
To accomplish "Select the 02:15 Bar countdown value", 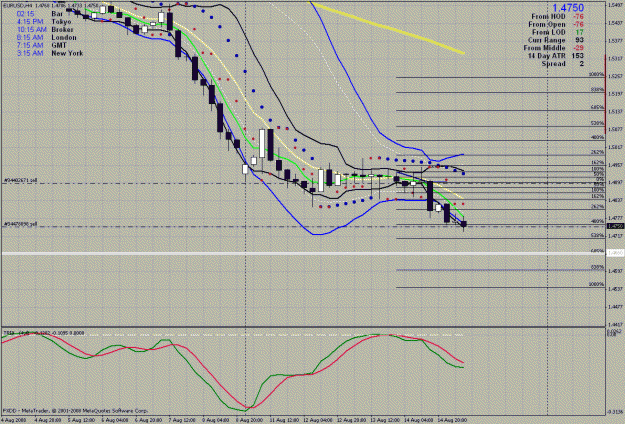I will tap(25, 14).
